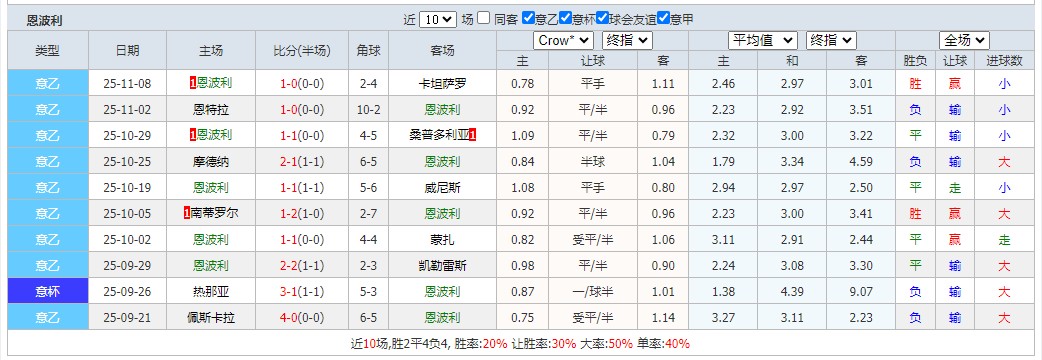Open the 終指 dropdown next to Crow*

pyautogui.click(x=627, y=41)
